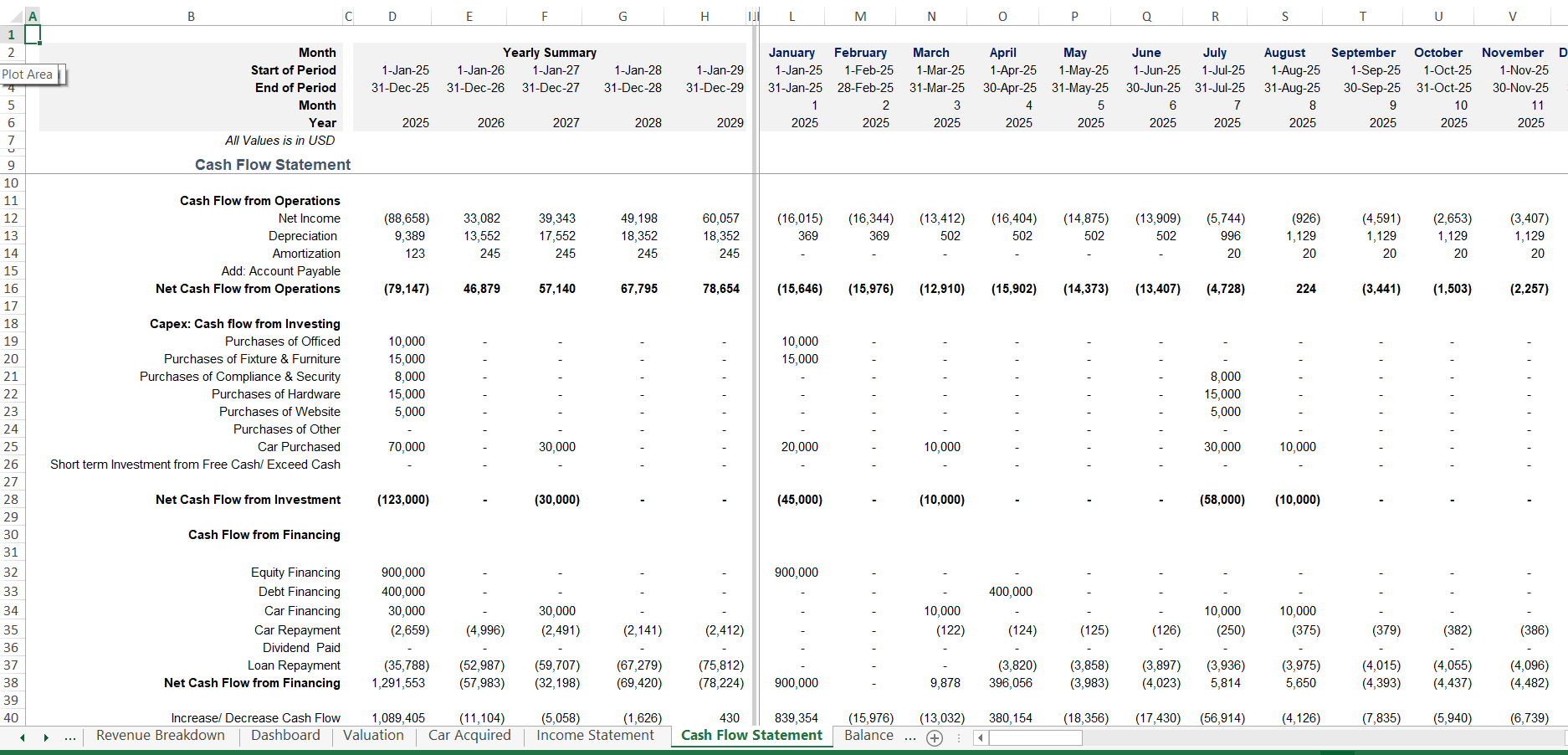Click the Cash Flow Statement title cell

click(x=273, y=165)
